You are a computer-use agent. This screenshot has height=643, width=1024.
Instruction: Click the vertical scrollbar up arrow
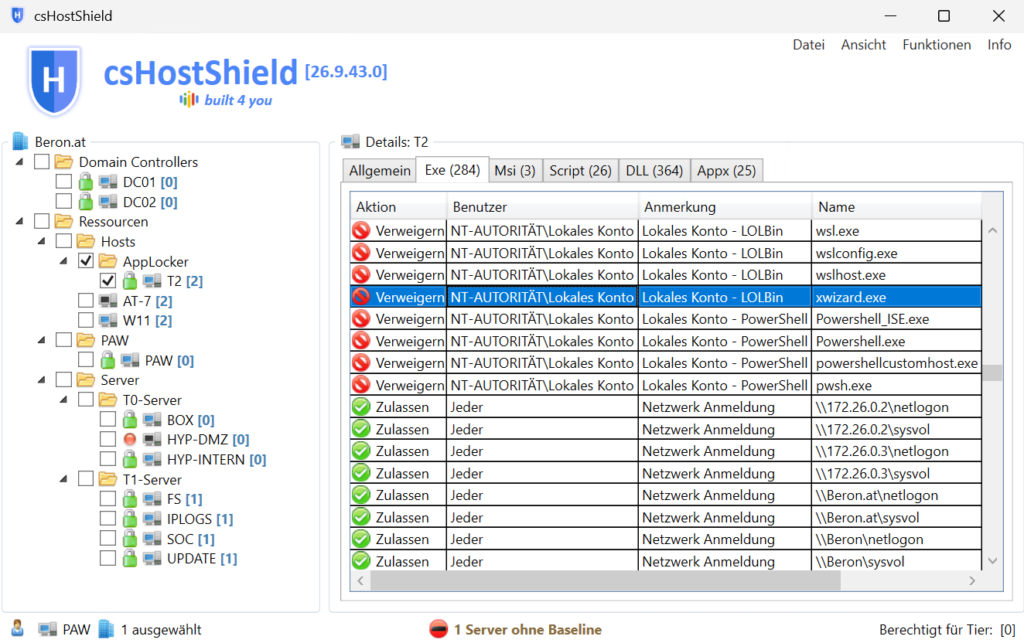click(993, 230)
